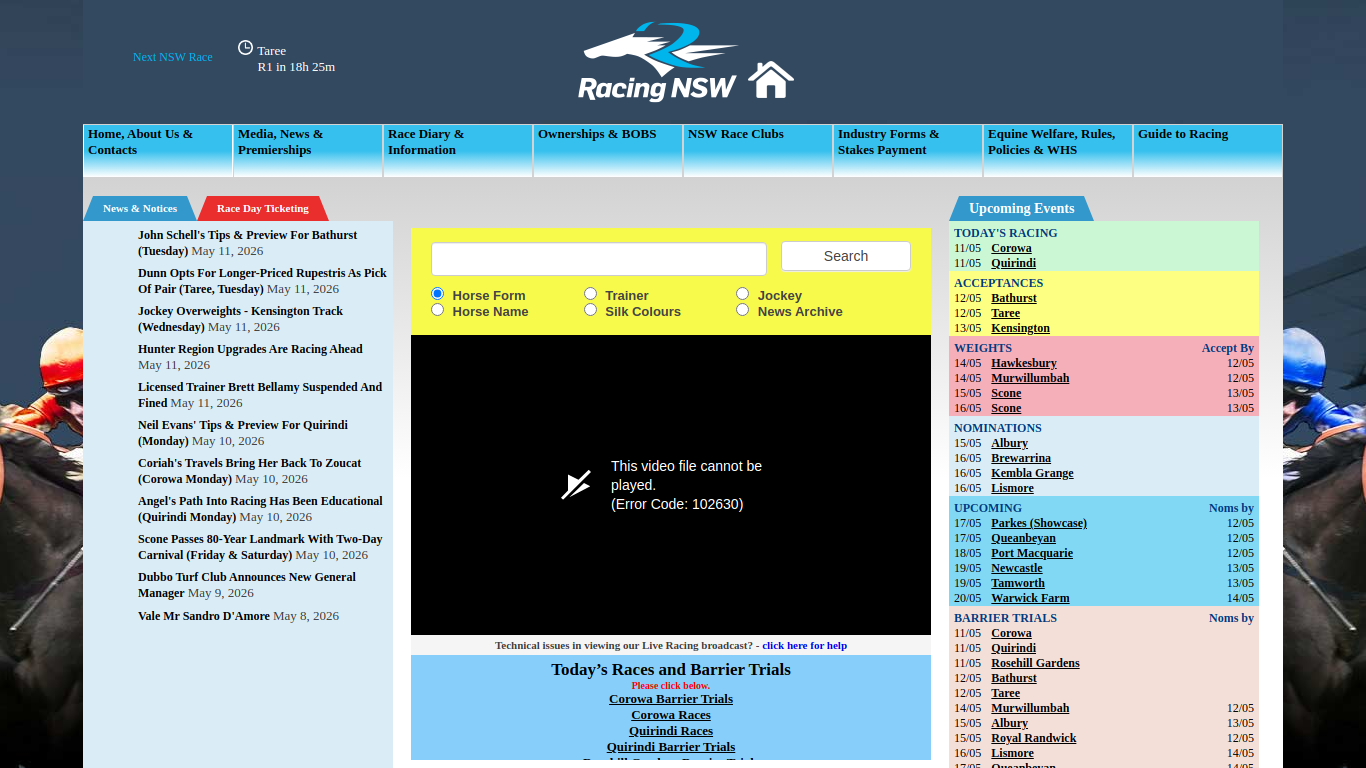
Task: Select the Trainer radio button
Action: pos(591,294)
